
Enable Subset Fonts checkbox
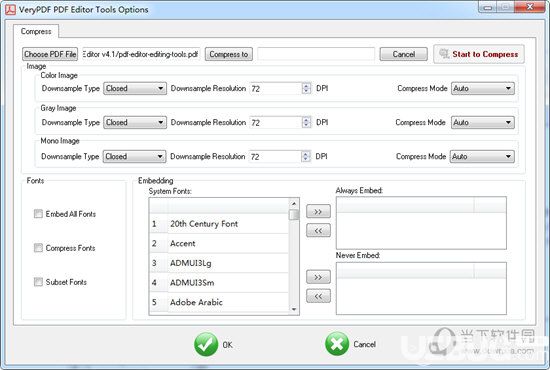click(x=38, y=282)
